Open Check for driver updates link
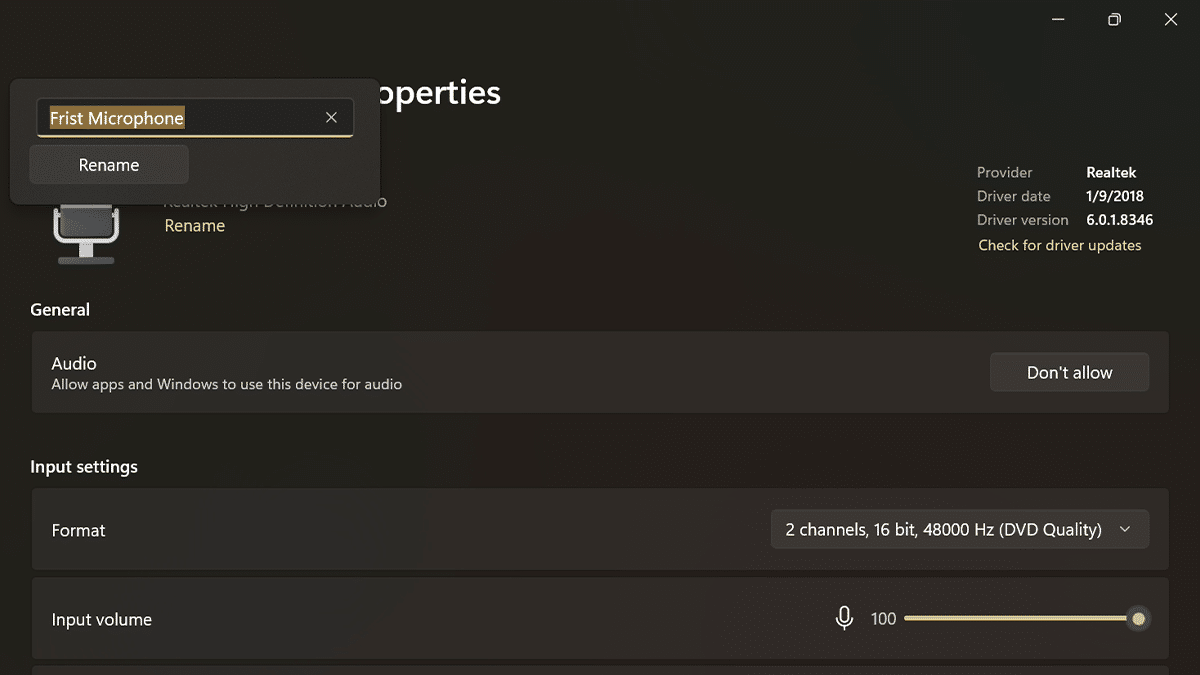The width and height of the screenshot is (1200, 675). [x=1059, y=245]
